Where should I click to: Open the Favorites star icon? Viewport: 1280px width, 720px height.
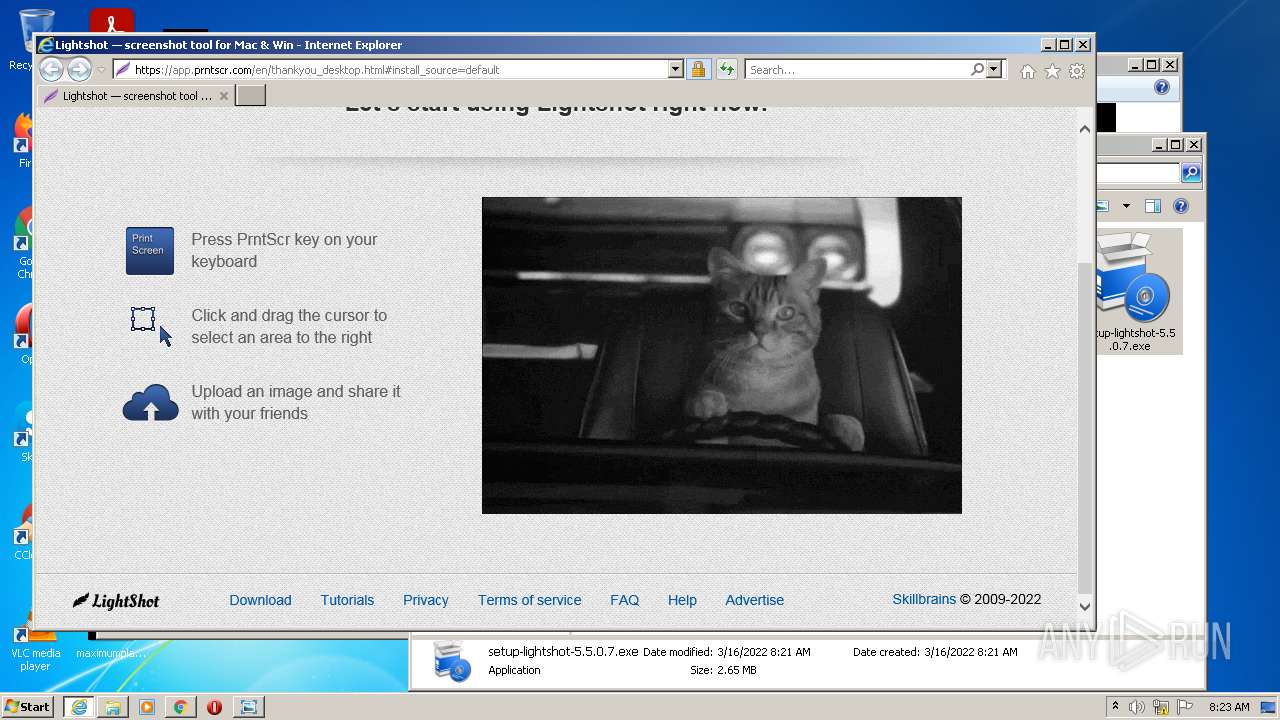coord(1052,71)
